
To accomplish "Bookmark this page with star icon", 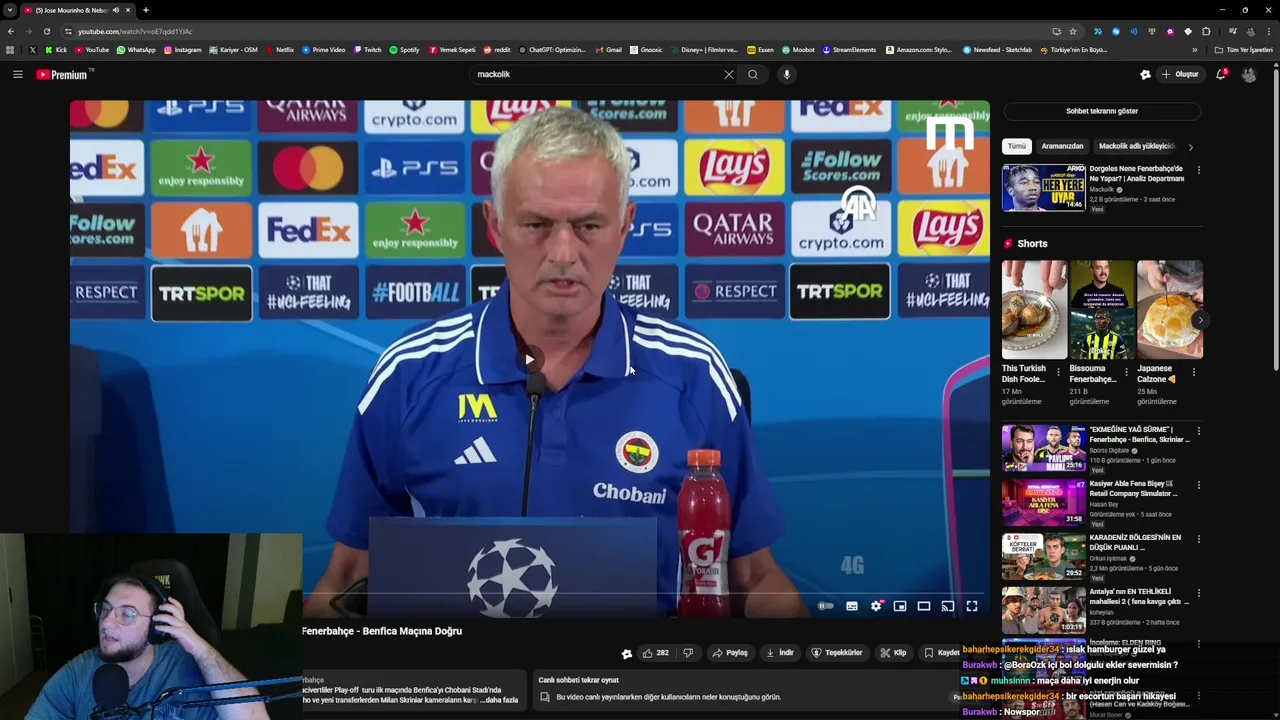I will pos(1073,31).
